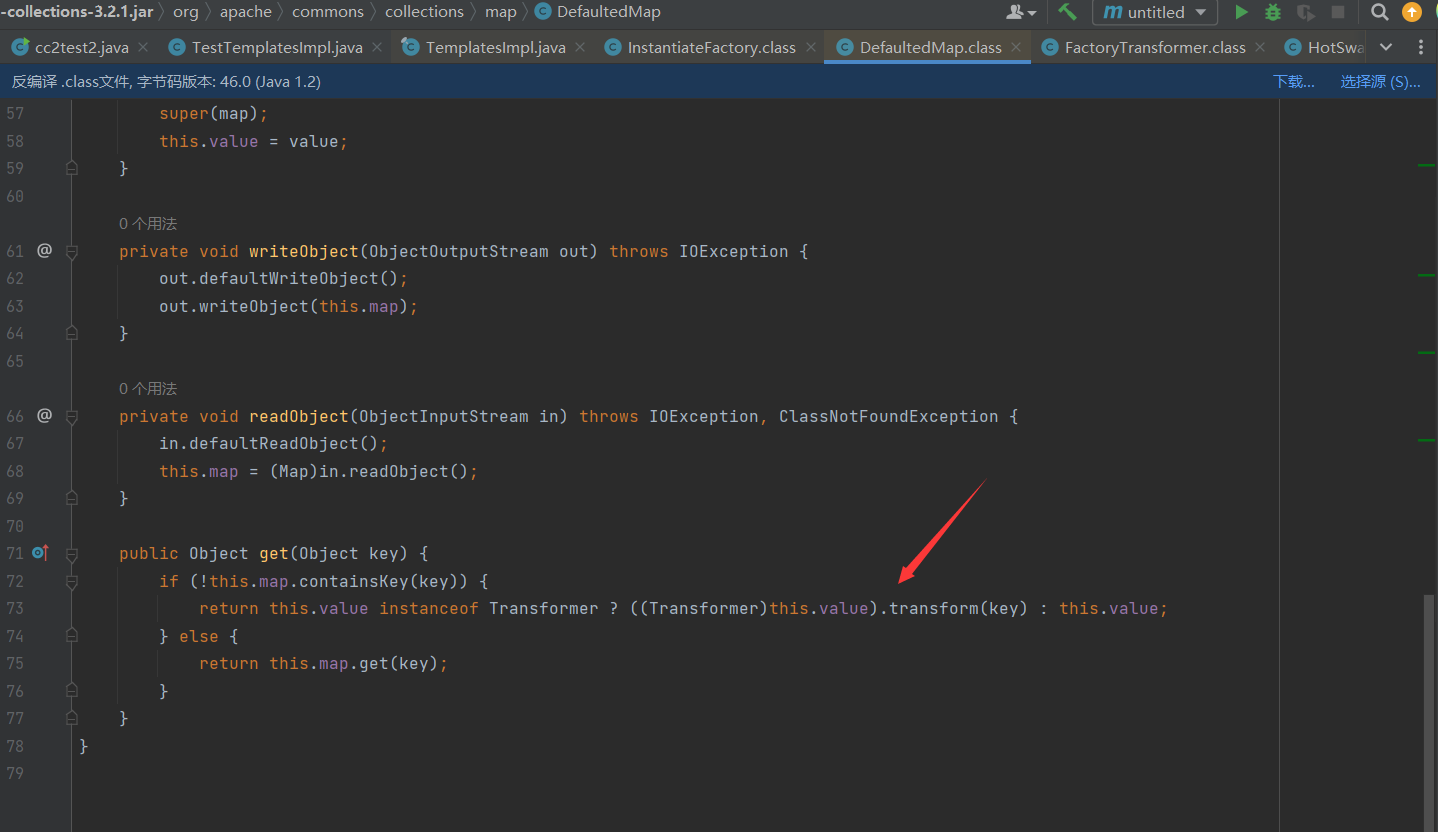This screenshot has width=1438, height=832.
Task: Click the fold end marker on line 77
Action: 71,717
